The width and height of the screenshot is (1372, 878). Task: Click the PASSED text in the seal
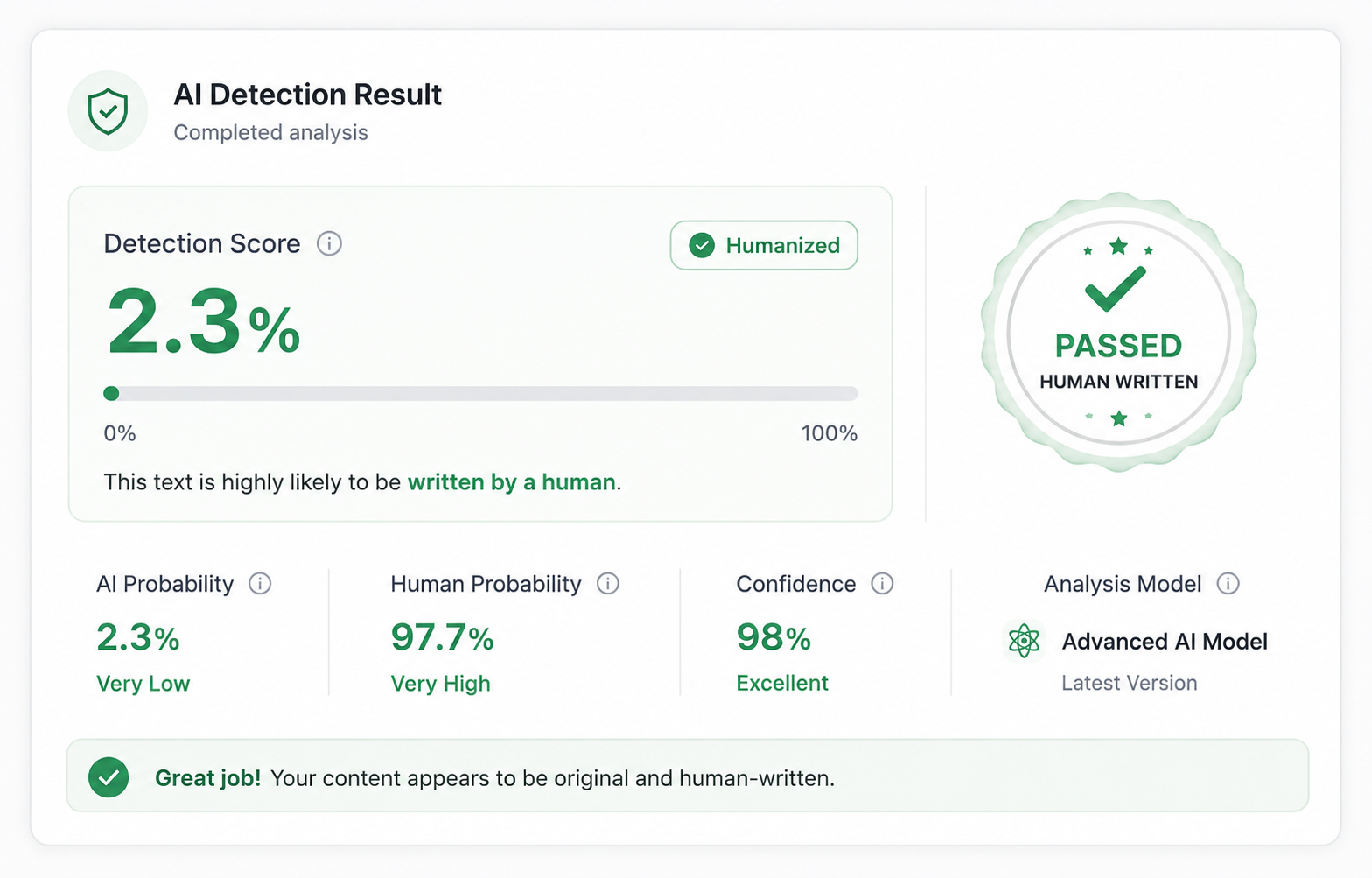(1118, 346)
